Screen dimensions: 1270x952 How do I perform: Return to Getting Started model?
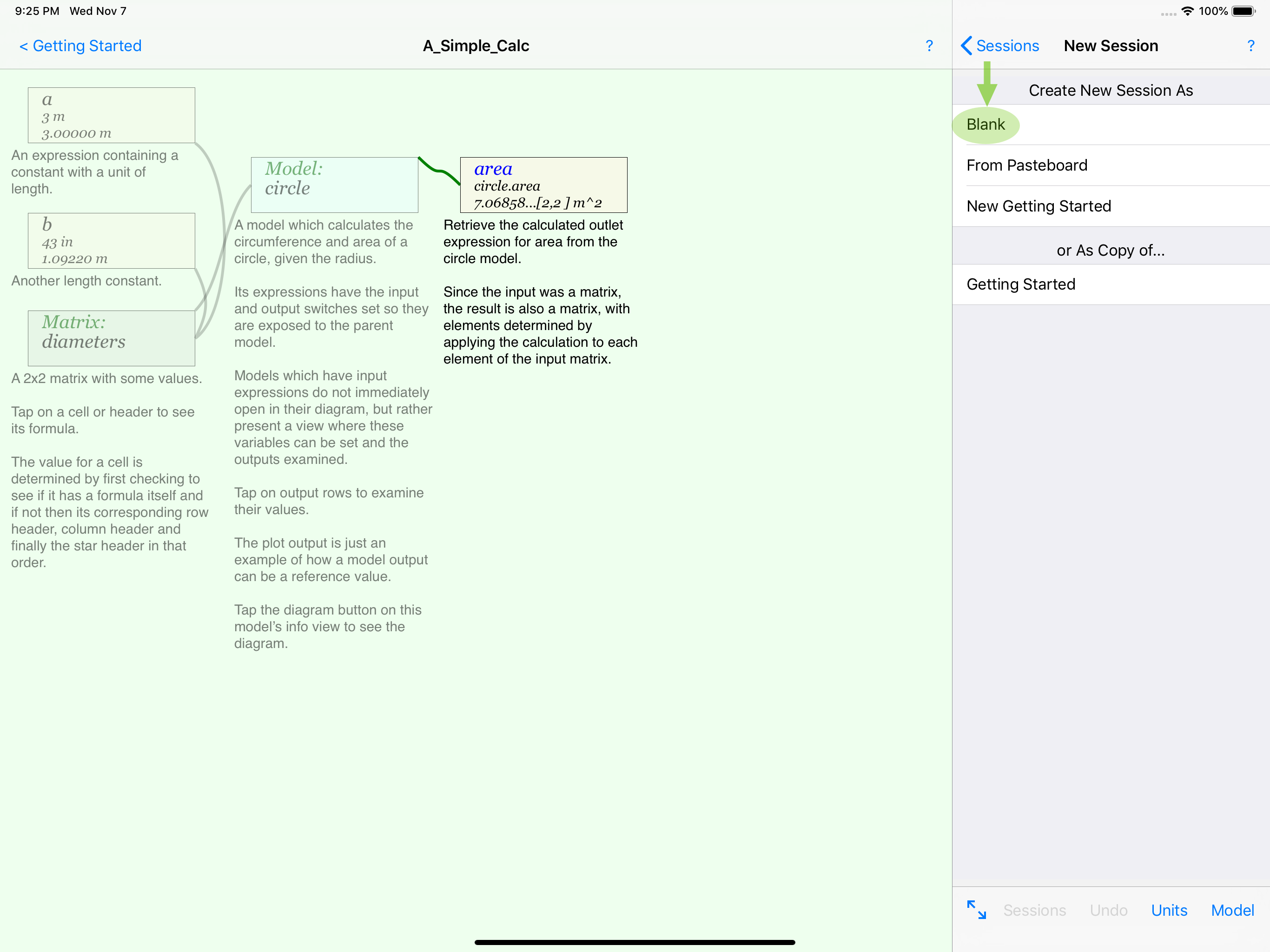click(80, 46)
